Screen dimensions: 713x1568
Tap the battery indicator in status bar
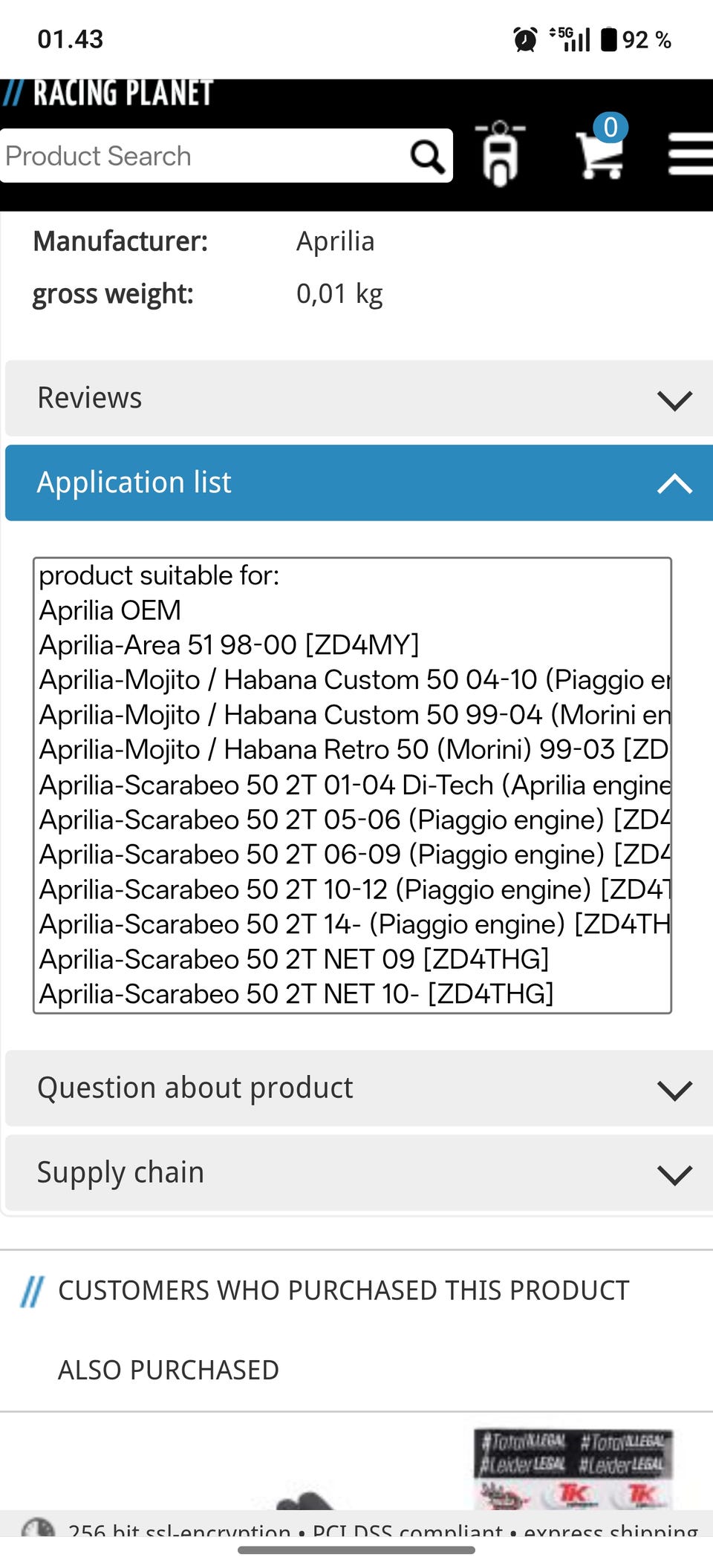pos(609,39)
